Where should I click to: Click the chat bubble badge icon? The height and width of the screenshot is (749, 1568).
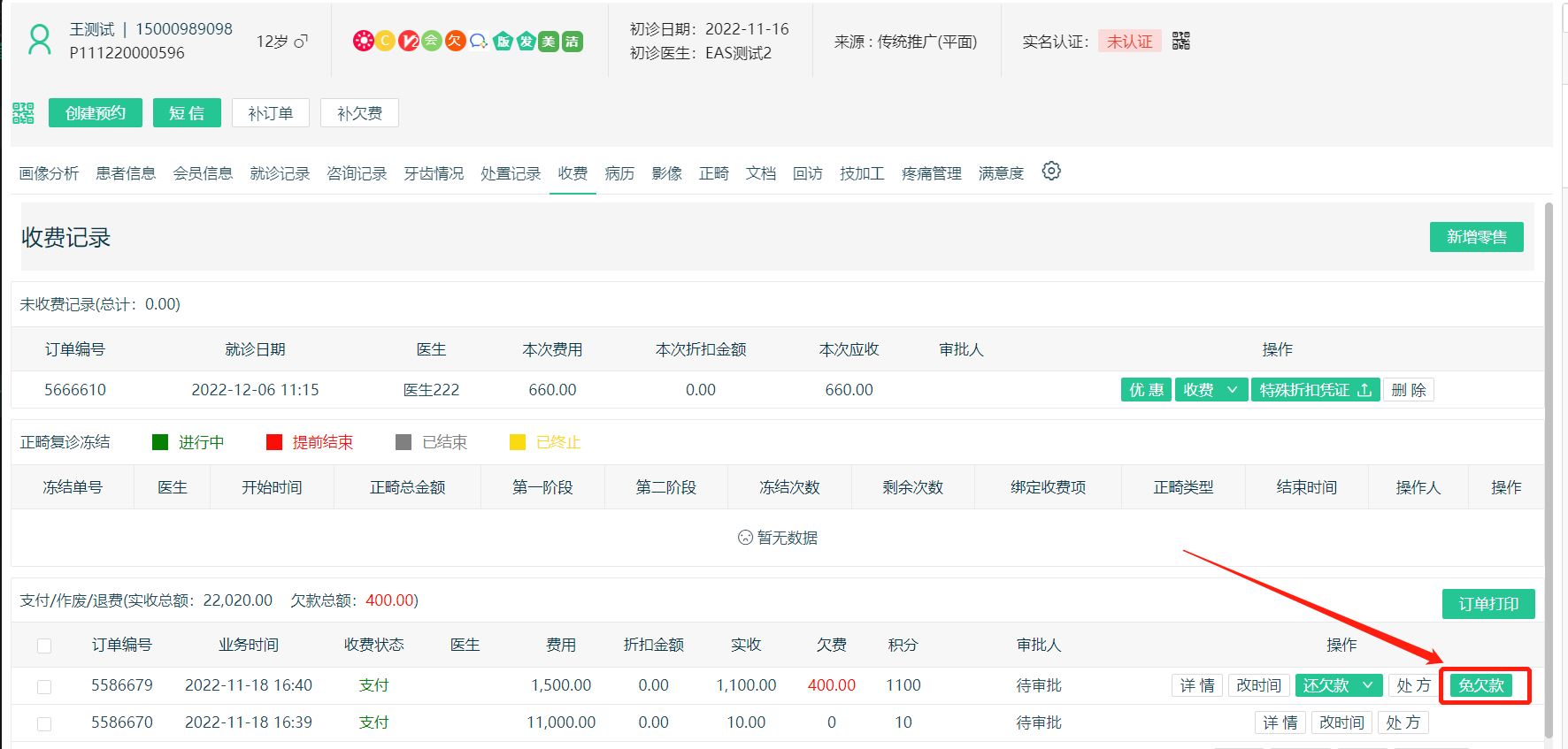click(x=479, y=41)
